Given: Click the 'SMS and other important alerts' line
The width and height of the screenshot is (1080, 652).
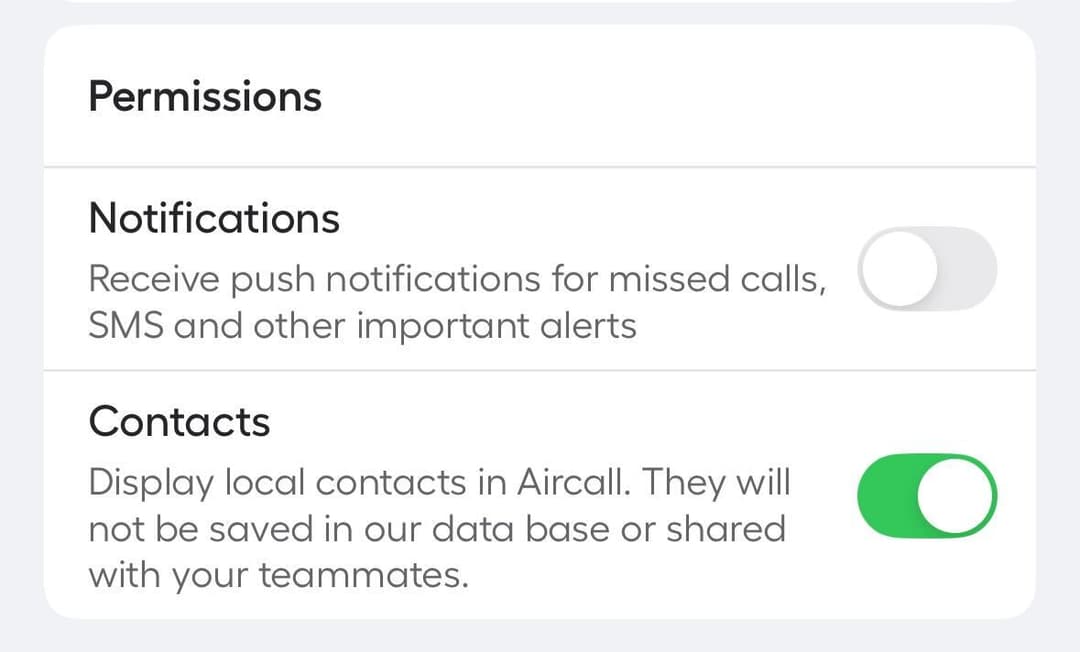Looking at the screenshot, I should [x=362, y=326].
